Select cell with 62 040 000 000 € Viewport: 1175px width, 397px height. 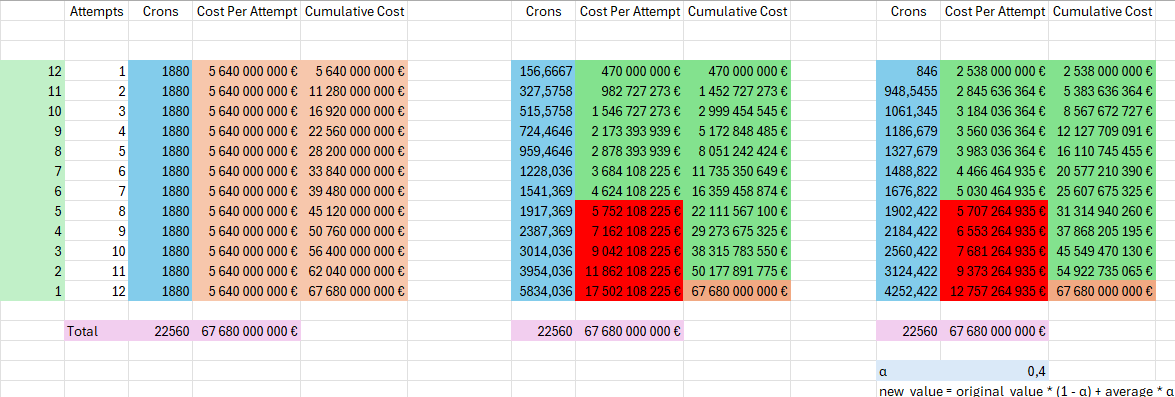[354, 271]
